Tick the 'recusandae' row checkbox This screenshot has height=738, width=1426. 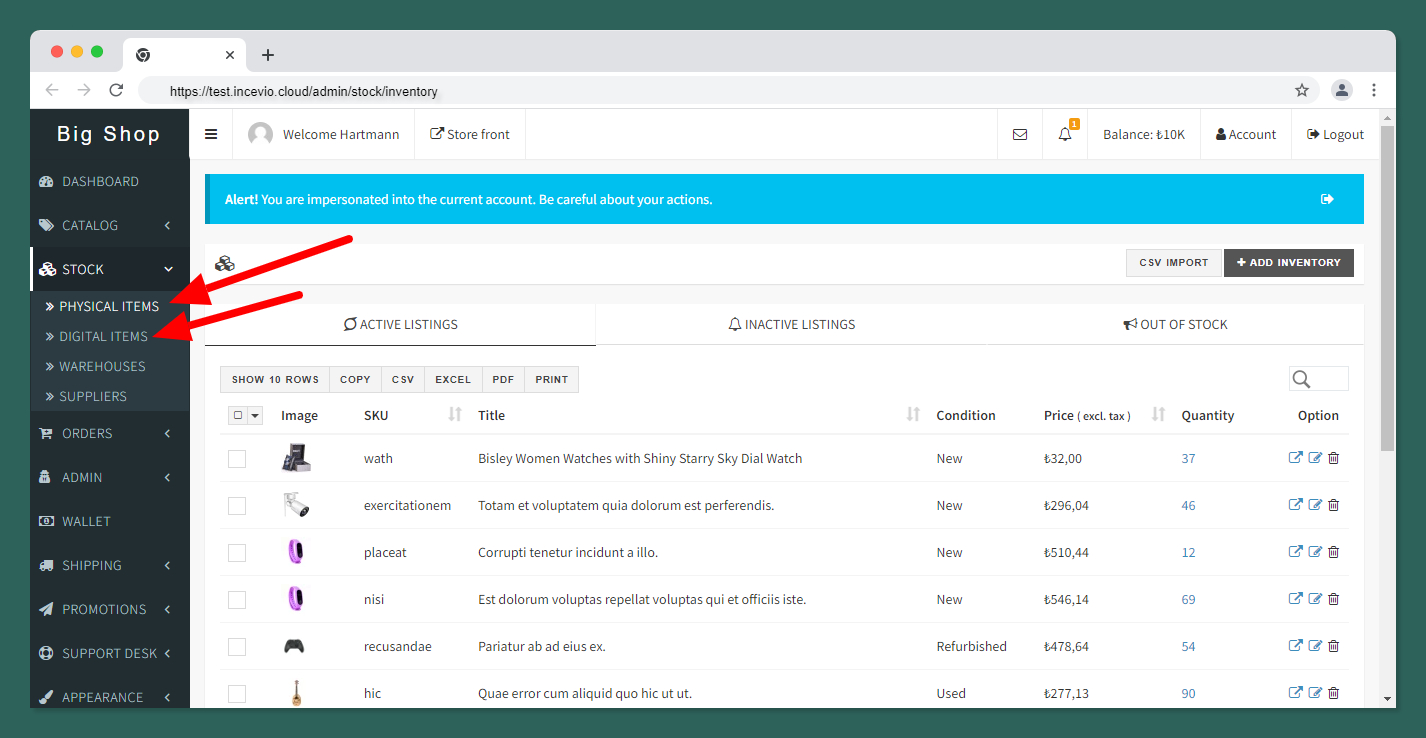click(x=237, y=647)
